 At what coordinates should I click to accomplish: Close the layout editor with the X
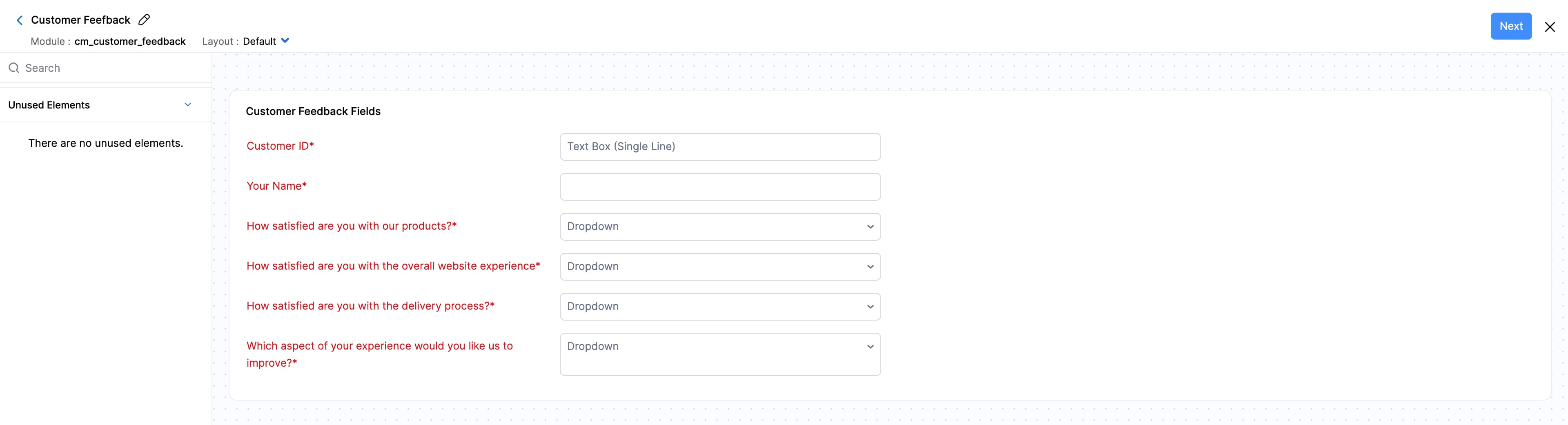(1549, 27)
